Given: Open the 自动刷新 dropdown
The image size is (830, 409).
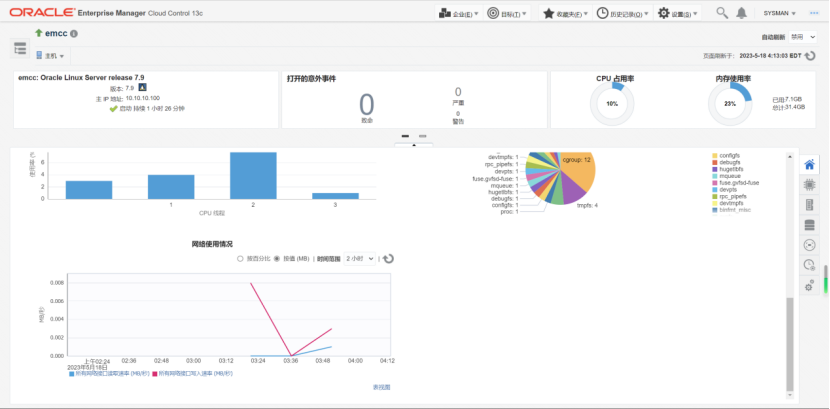Looking at the screenshot, I should pyautogui.click(x=802, y=37).
